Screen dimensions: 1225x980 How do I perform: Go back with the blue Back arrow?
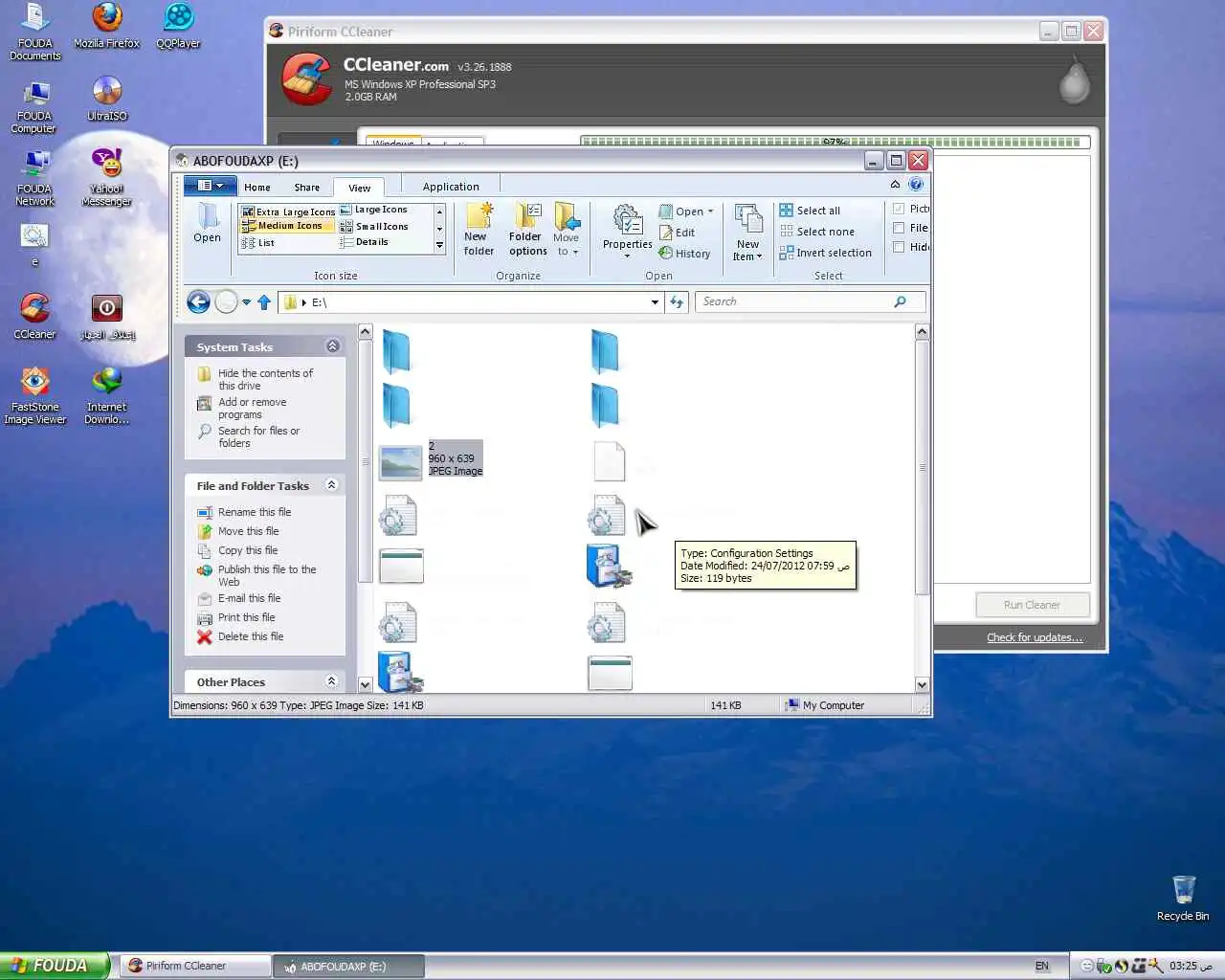198,302
